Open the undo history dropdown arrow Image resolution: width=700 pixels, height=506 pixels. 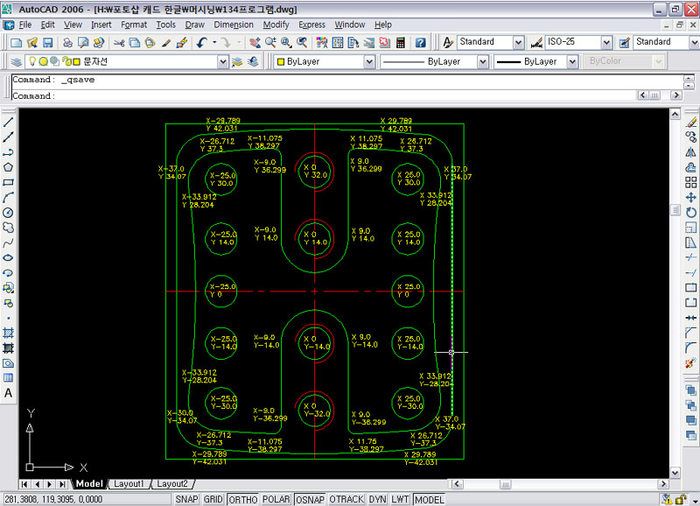point(214,42)
